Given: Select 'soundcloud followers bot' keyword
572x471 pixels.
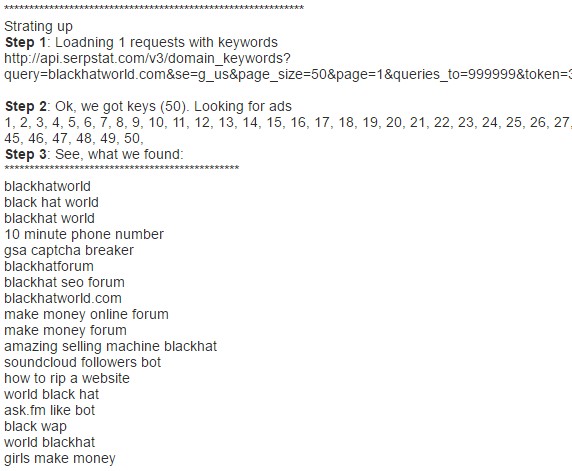Looking at the screenshot, I should click(82, 362).
